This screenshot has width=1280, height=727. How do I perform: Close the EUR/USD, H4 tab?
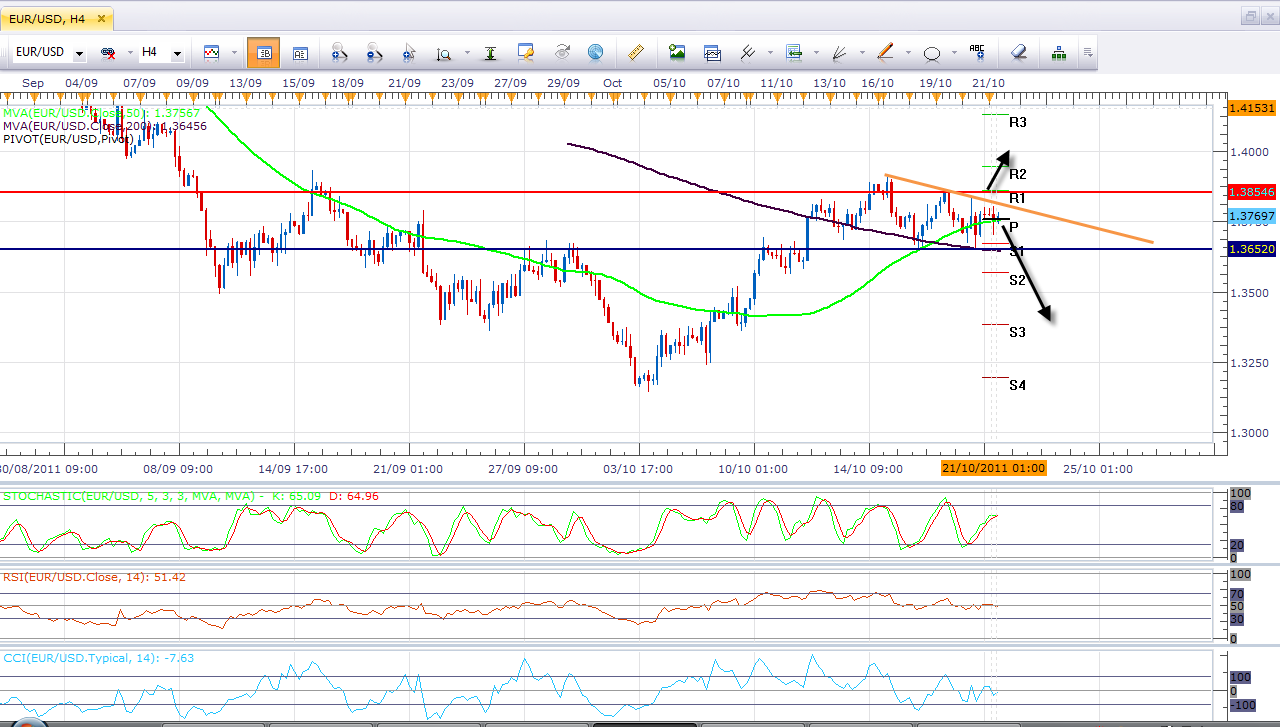point(99,17)
